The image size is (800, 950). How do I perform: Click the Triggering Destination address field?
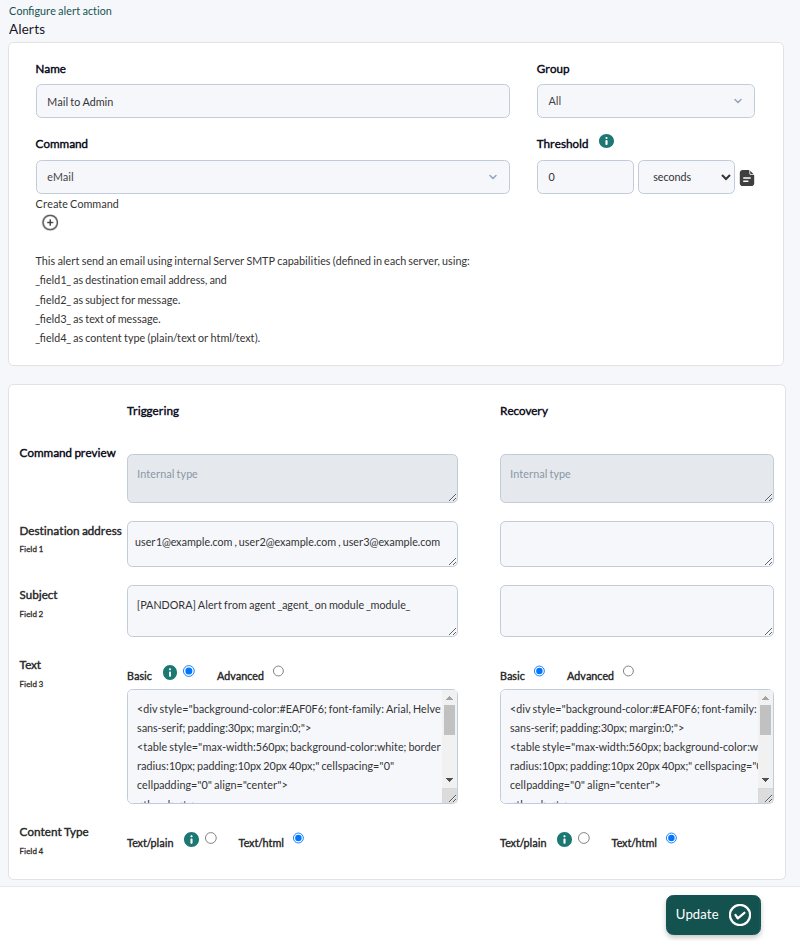click(292, 544)
